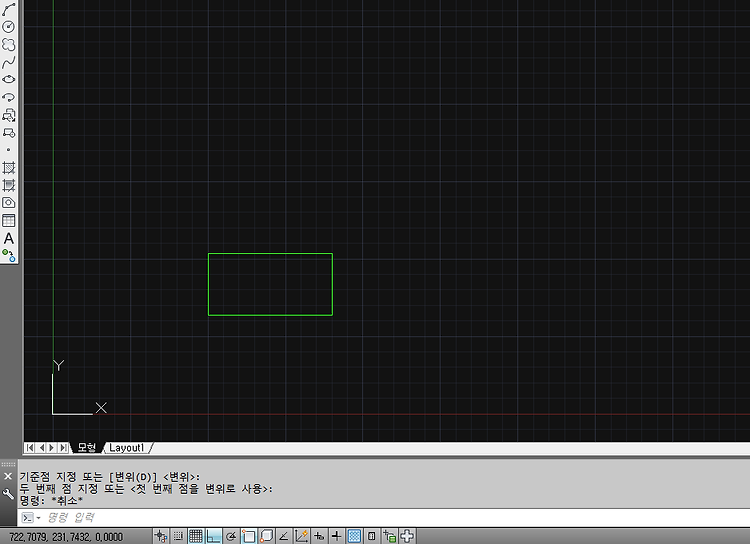The height and width of the screenshot is (544, 750).
Task: Jump to the last layout tab
Action: pyautogui.click(x=64, y=448)
